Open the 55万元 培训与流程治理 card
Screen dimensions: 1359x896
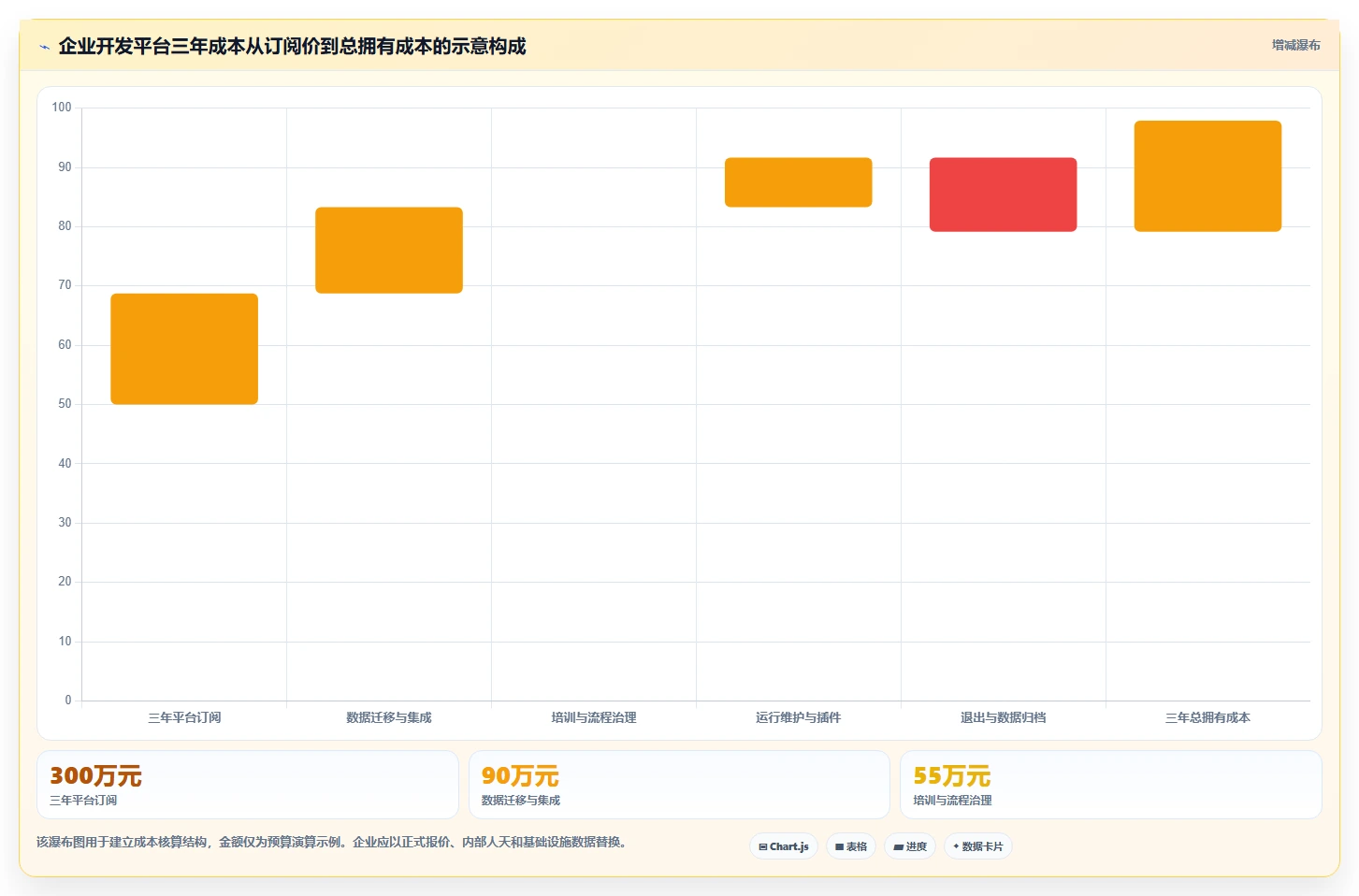pyautogui.click(x=1111, y=785)
